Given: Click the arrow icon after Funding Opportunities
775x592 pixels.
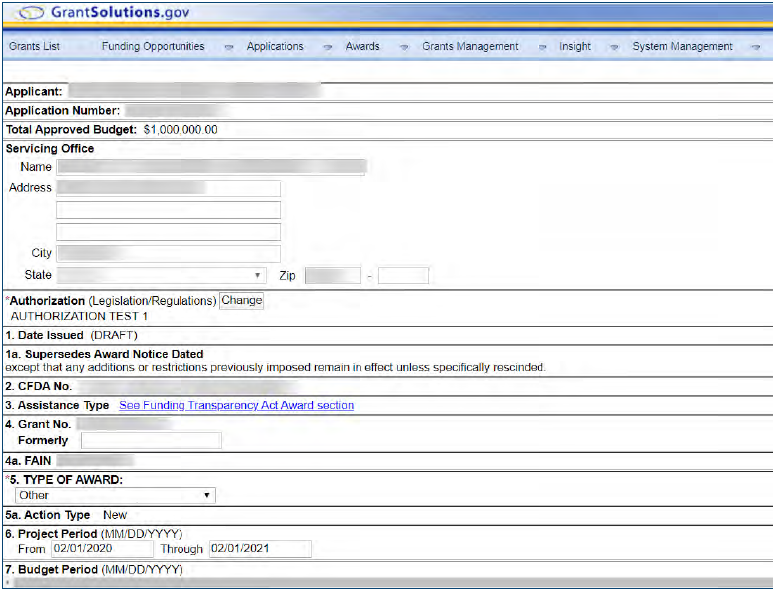Looking at the screenshot, I should pyautogui.click(x=229, y=47).
